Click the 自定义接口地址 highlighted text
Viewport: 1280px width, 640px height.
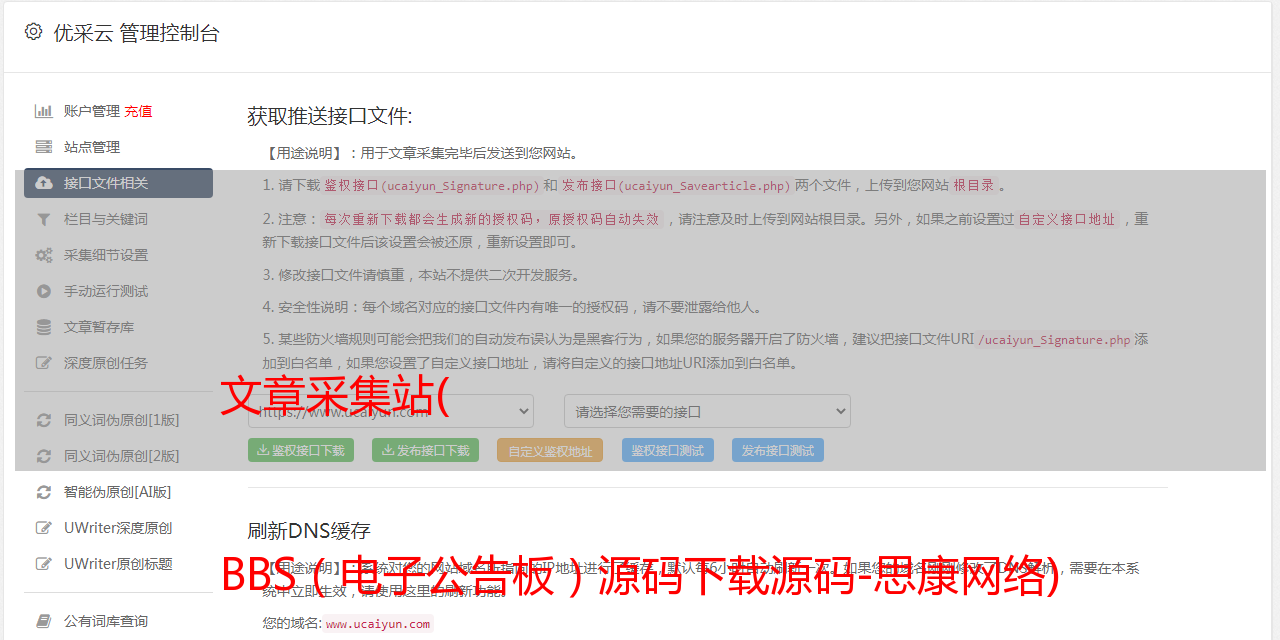(1067, 219)
